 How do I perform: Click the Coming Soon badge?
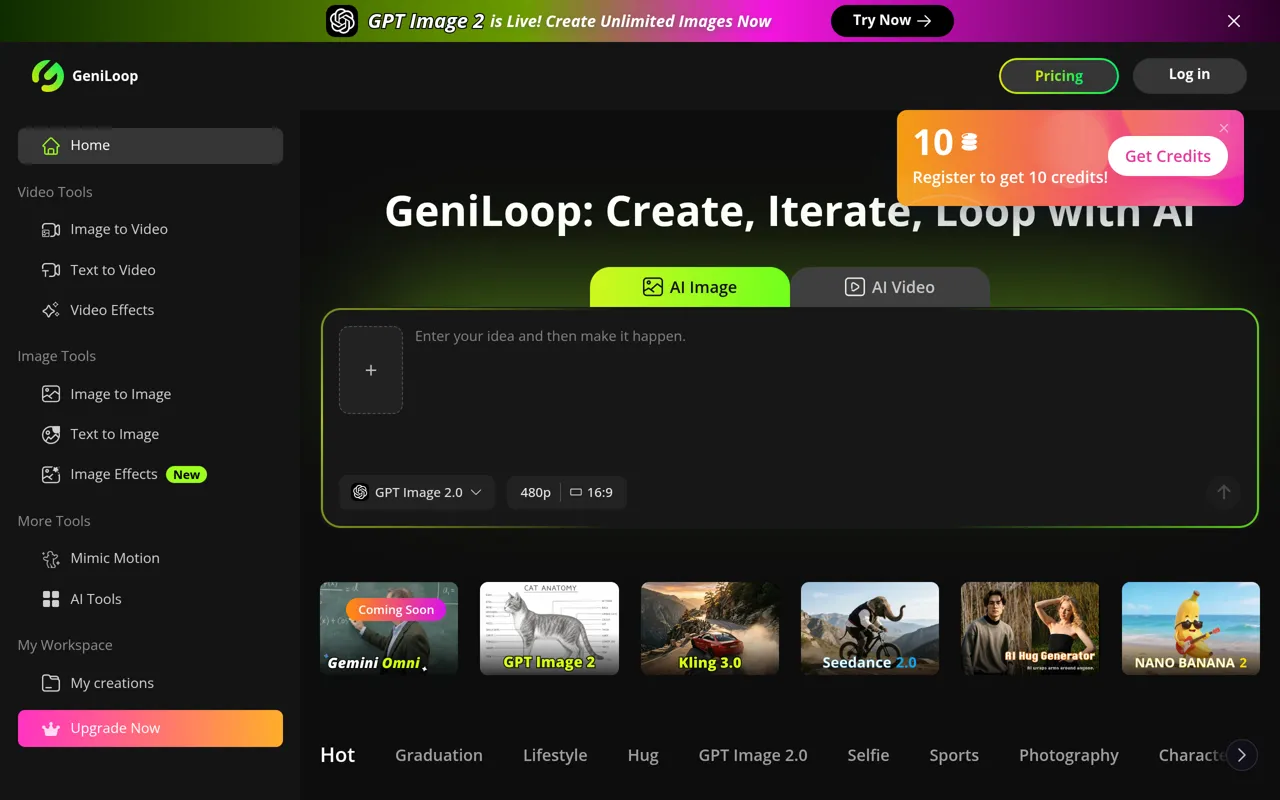click(396, 610)
